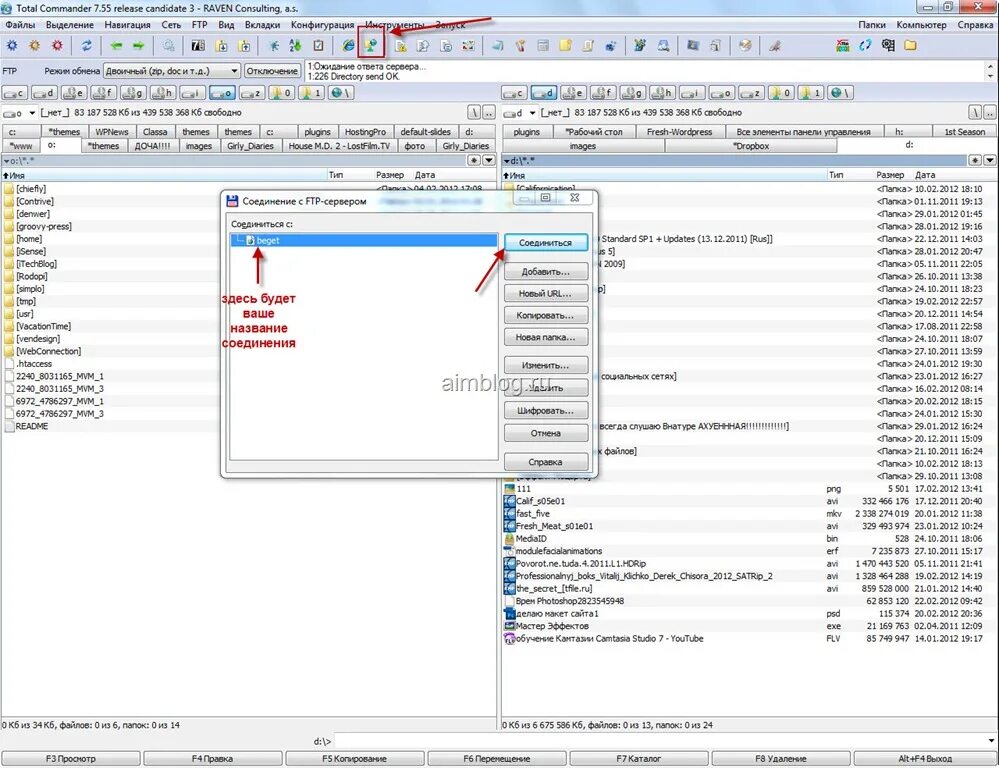Click the unpack files toolbar icon
Image resolution: width=999 pixels, height=768 pixels.
244,45
